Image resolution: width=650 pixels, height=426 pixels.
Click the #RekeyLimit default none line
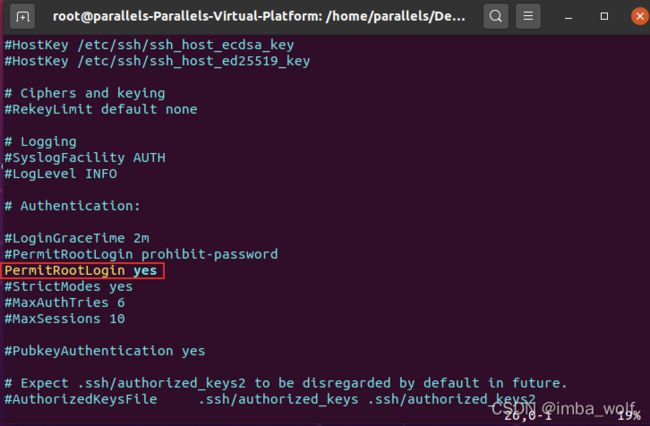(101, 109)
